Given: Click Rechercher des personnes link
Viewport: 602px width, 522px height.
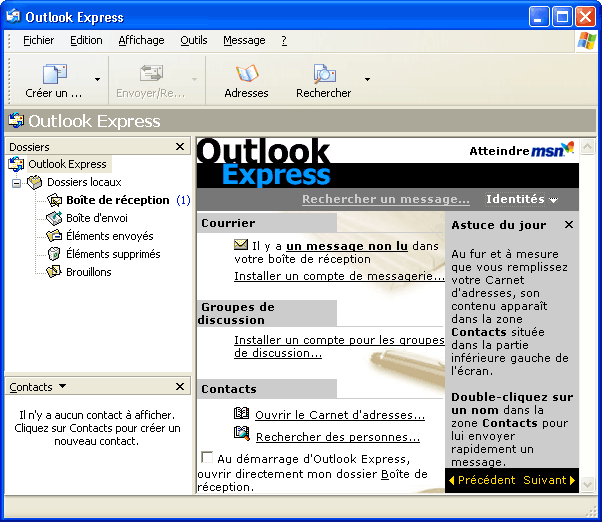Looking at the screenshot, I should (338, 437).
